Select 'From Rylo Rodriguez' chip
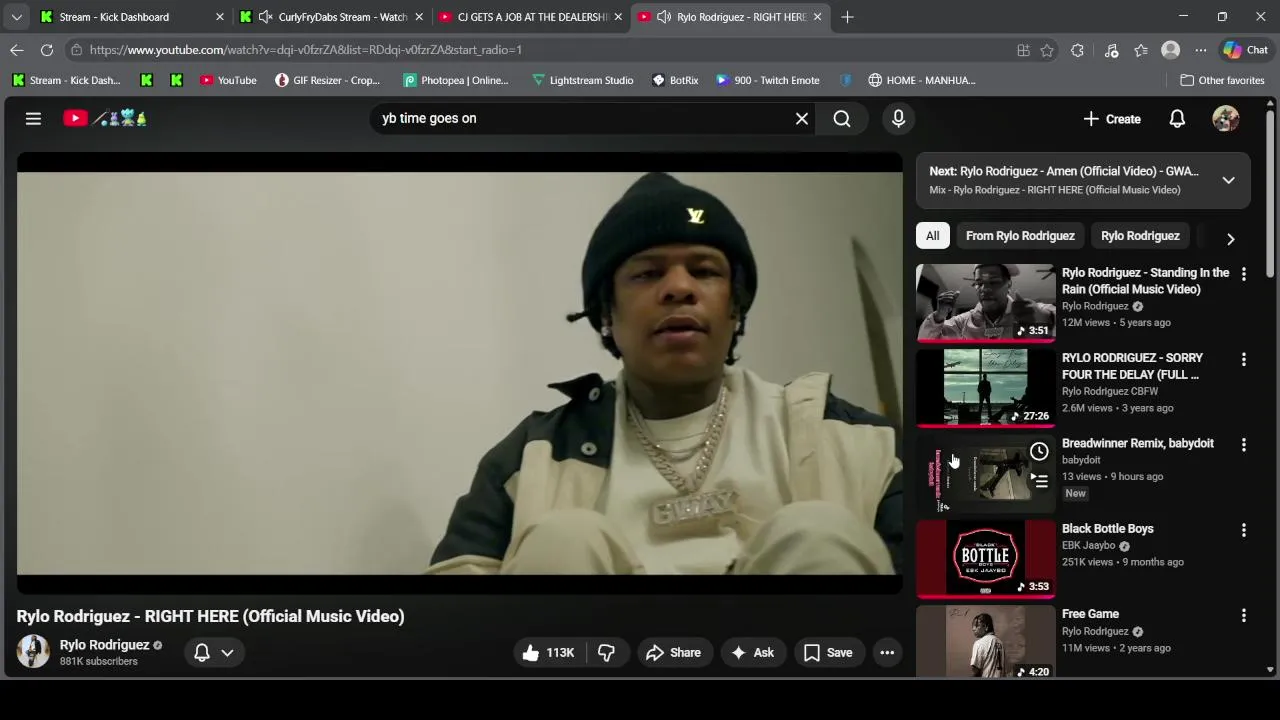 click(x=1020, y=236)
